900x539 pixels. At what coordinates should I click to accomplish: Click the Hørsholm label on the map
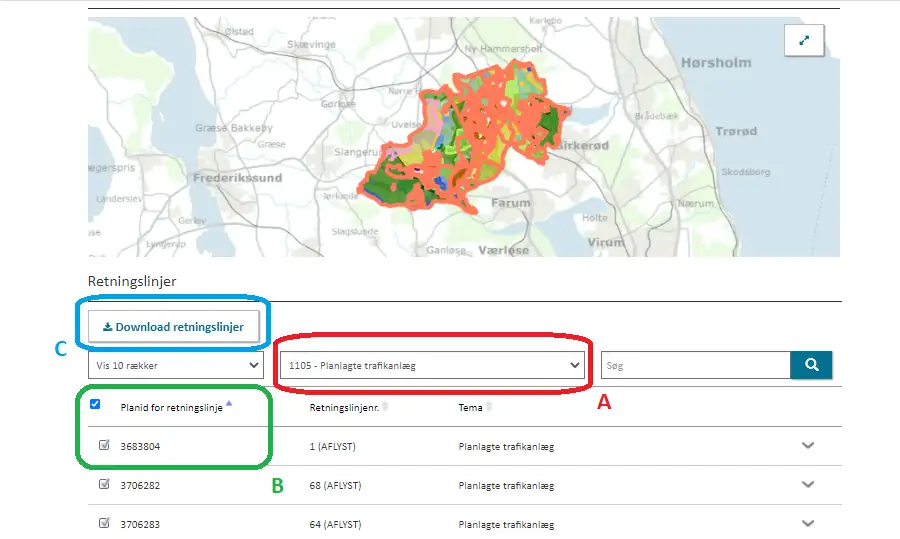click(x=715, y=62)
